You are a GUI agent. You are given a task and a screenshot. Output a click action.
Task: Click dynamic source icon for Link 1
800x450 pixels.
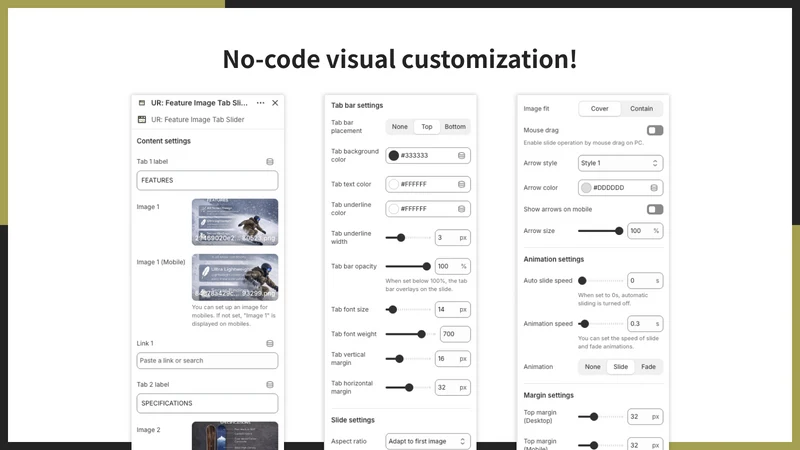click(x=270, y=343)
